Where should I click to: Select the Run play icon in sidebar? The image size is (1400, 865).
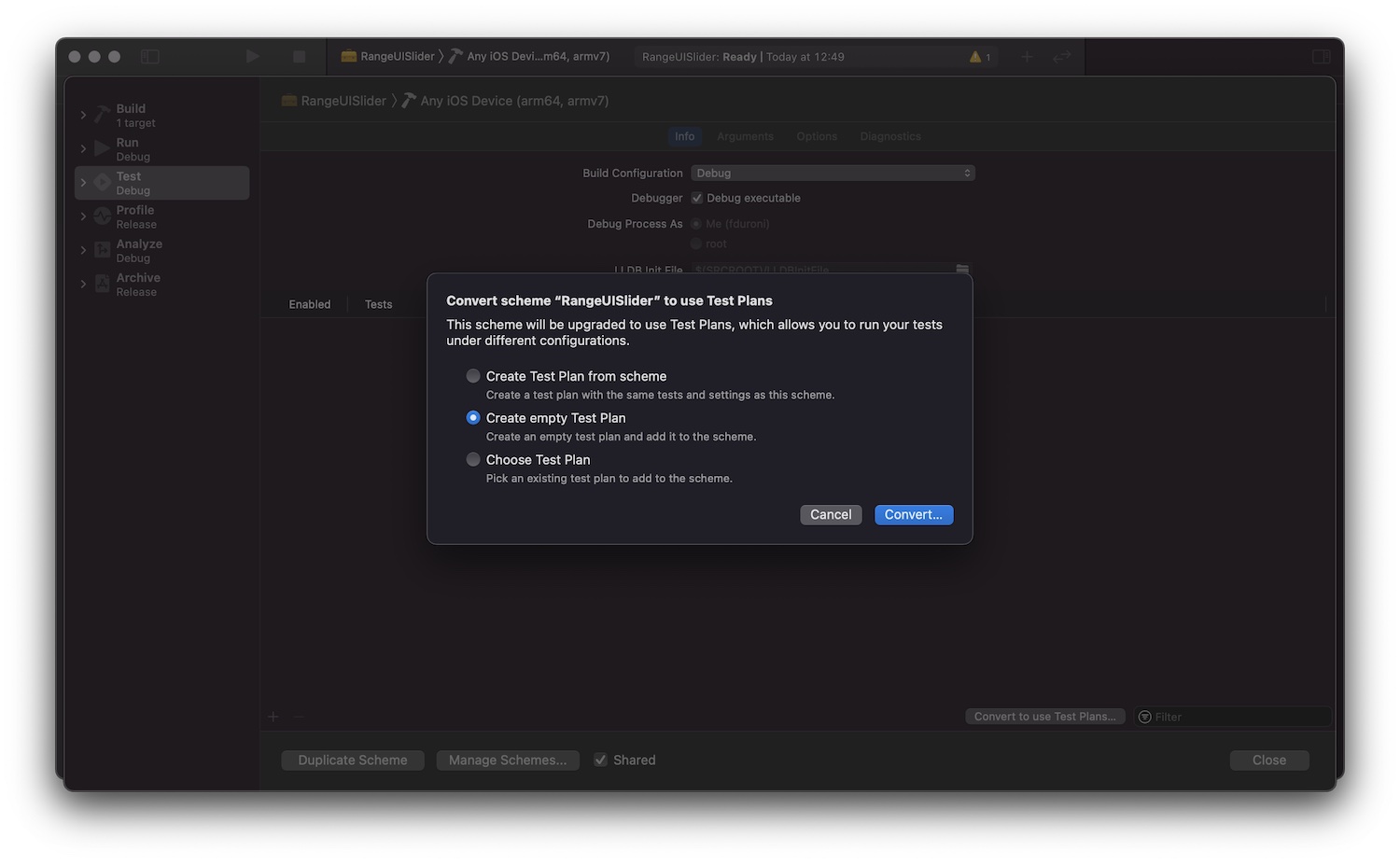103,148
